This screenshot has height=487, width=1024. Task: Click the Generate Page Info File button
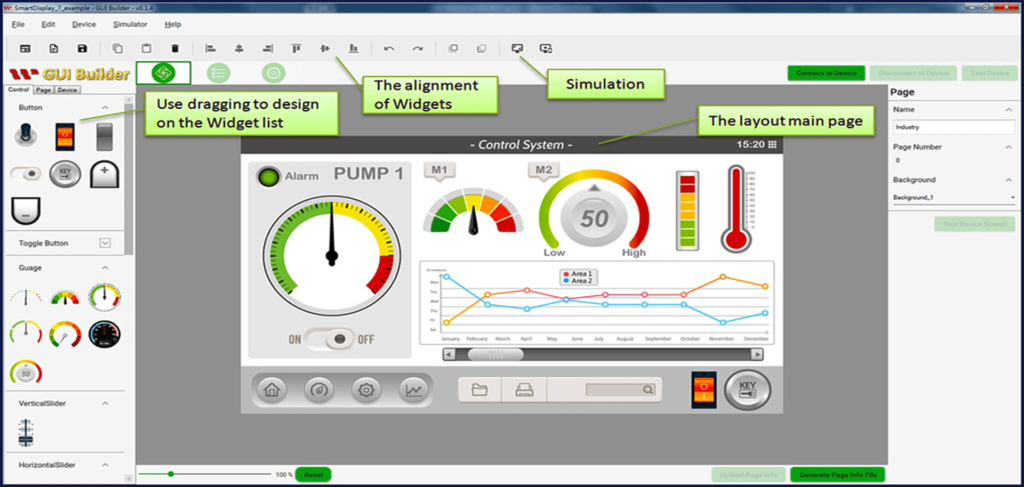[x=837, y=475]
